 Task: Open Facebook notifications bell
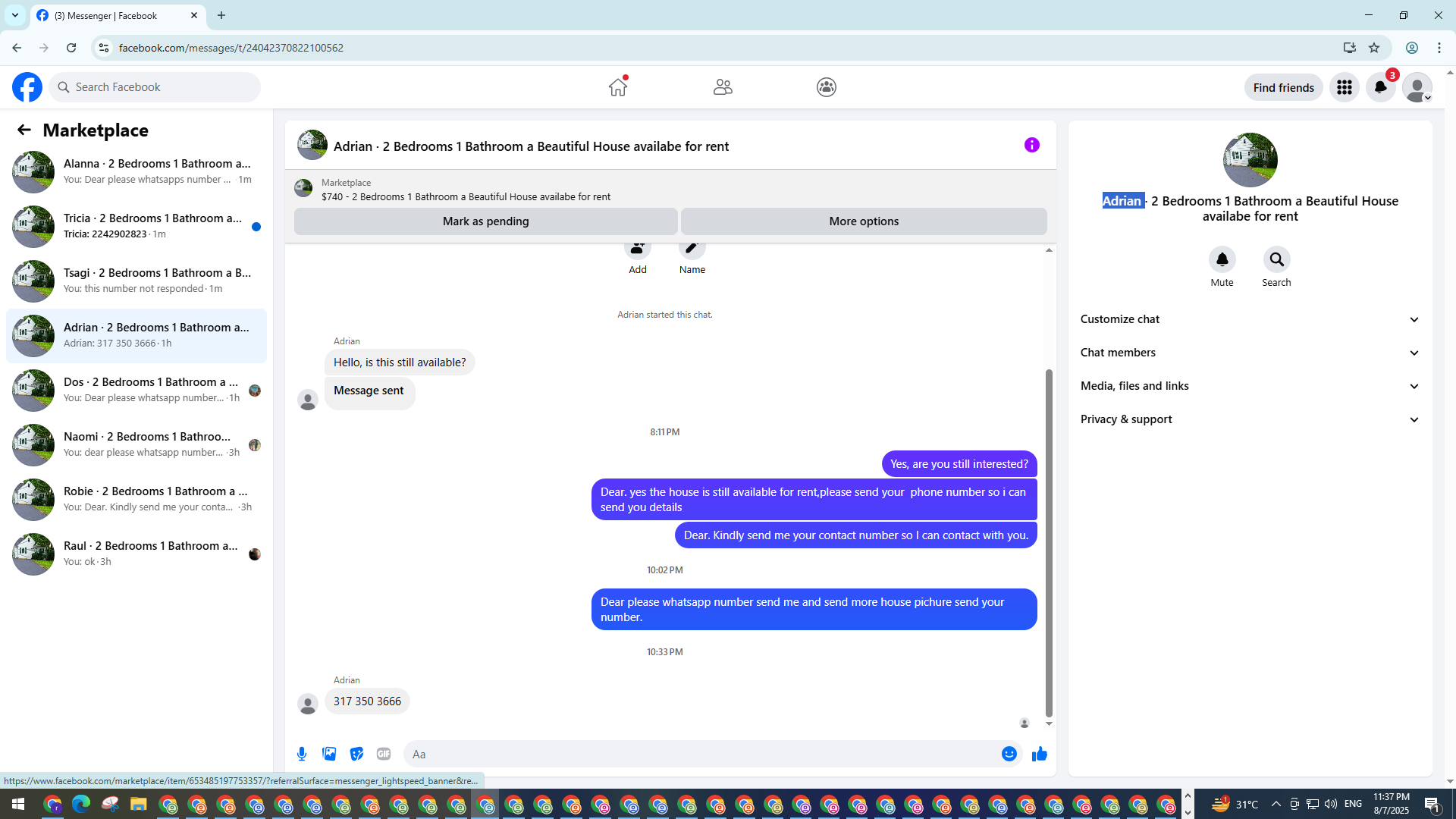coord(1380,87)
